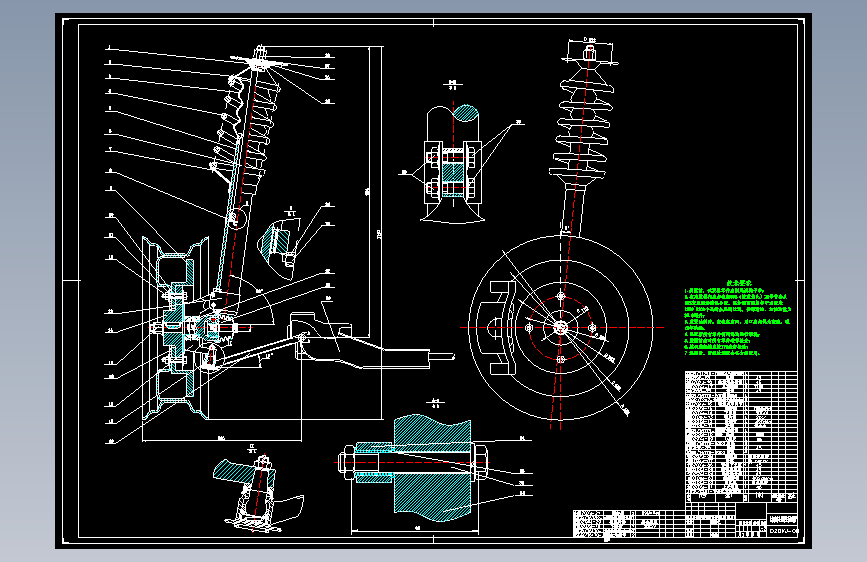Click the parts list table above title block

pyautogui.click(x=741, y=437)
